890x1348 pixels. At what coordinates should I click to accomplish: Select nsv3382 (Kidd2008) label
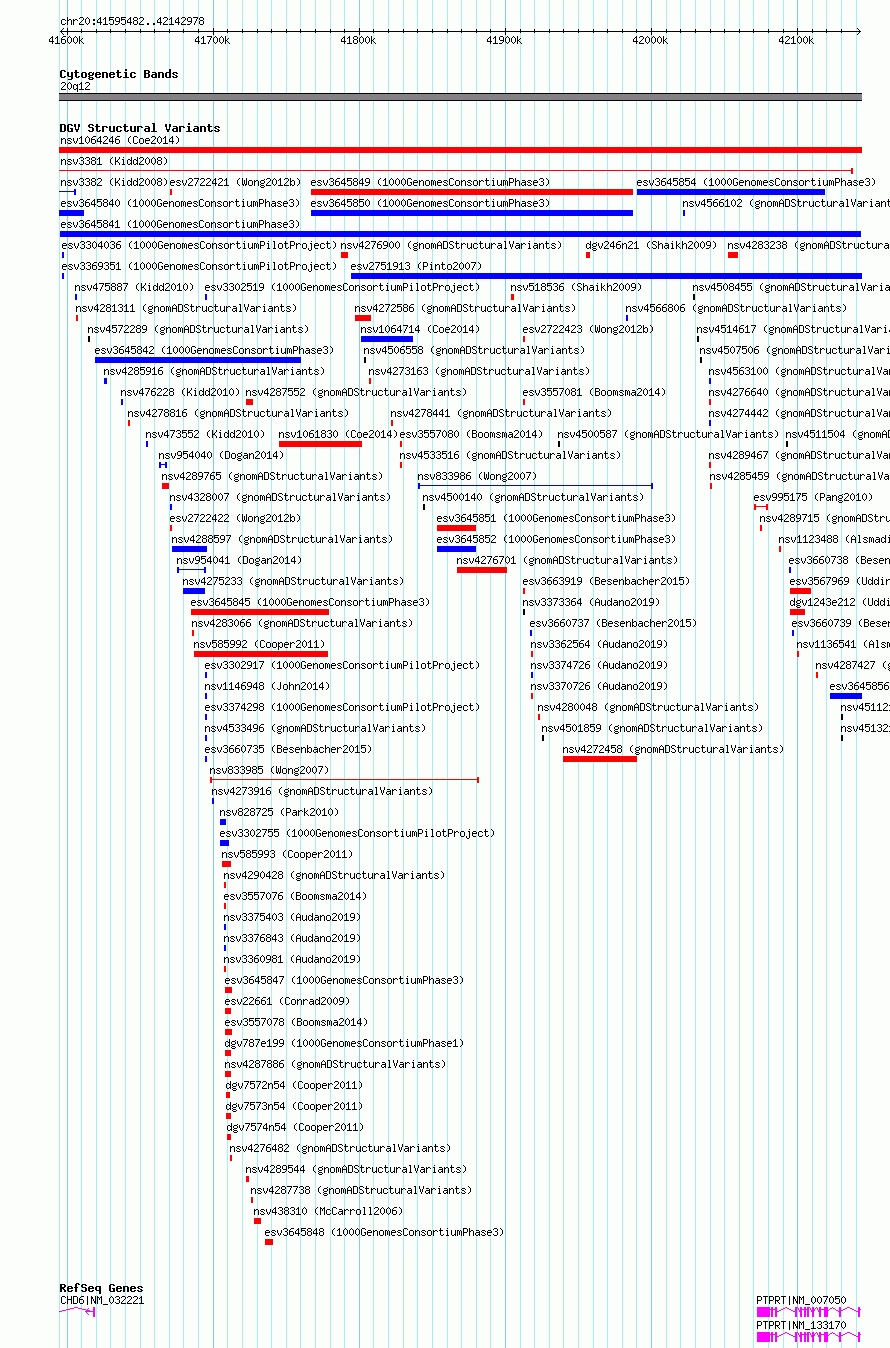[x=113, y=182]
